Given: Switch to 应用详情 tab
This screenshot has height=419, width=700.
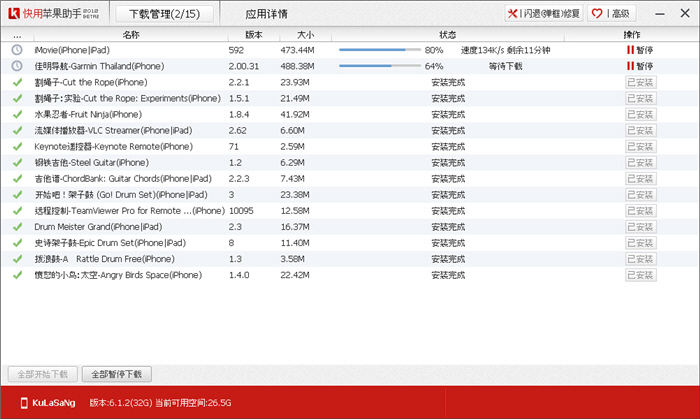Looking at the screenshot, I should (x=266, y=14).
